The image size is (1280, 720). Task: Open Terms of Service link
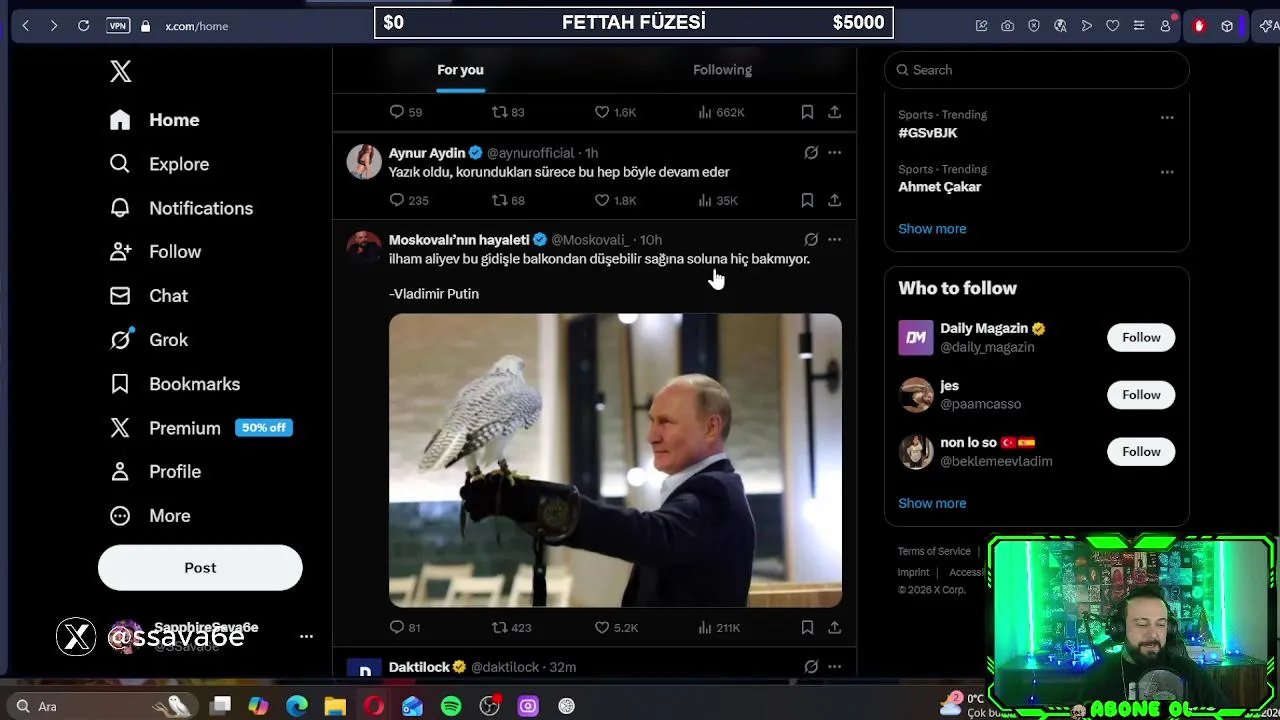click(x=934, y=551)
